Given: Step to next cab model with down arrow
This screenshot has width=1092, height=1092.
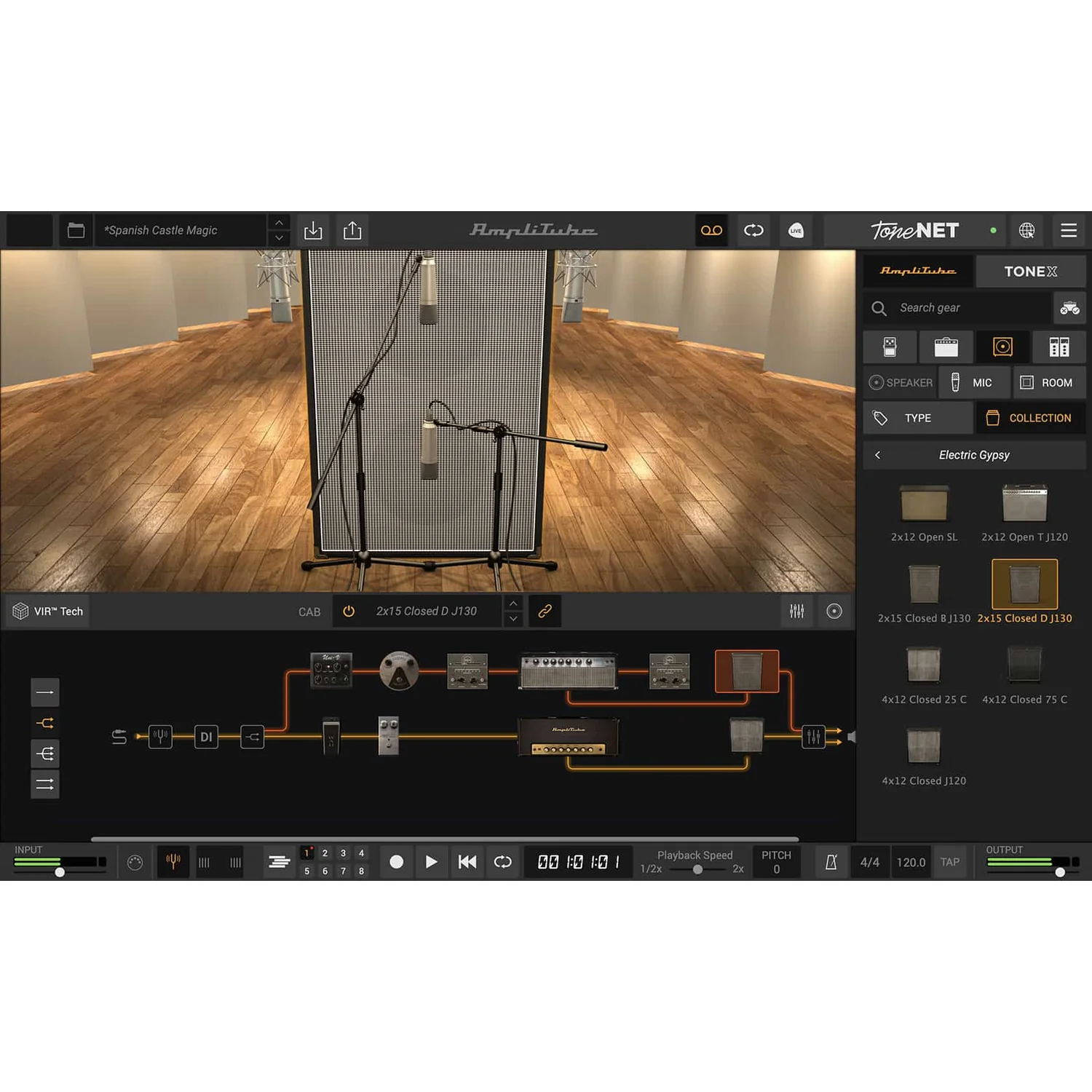Looking at the screenshot, I should 513,620.
